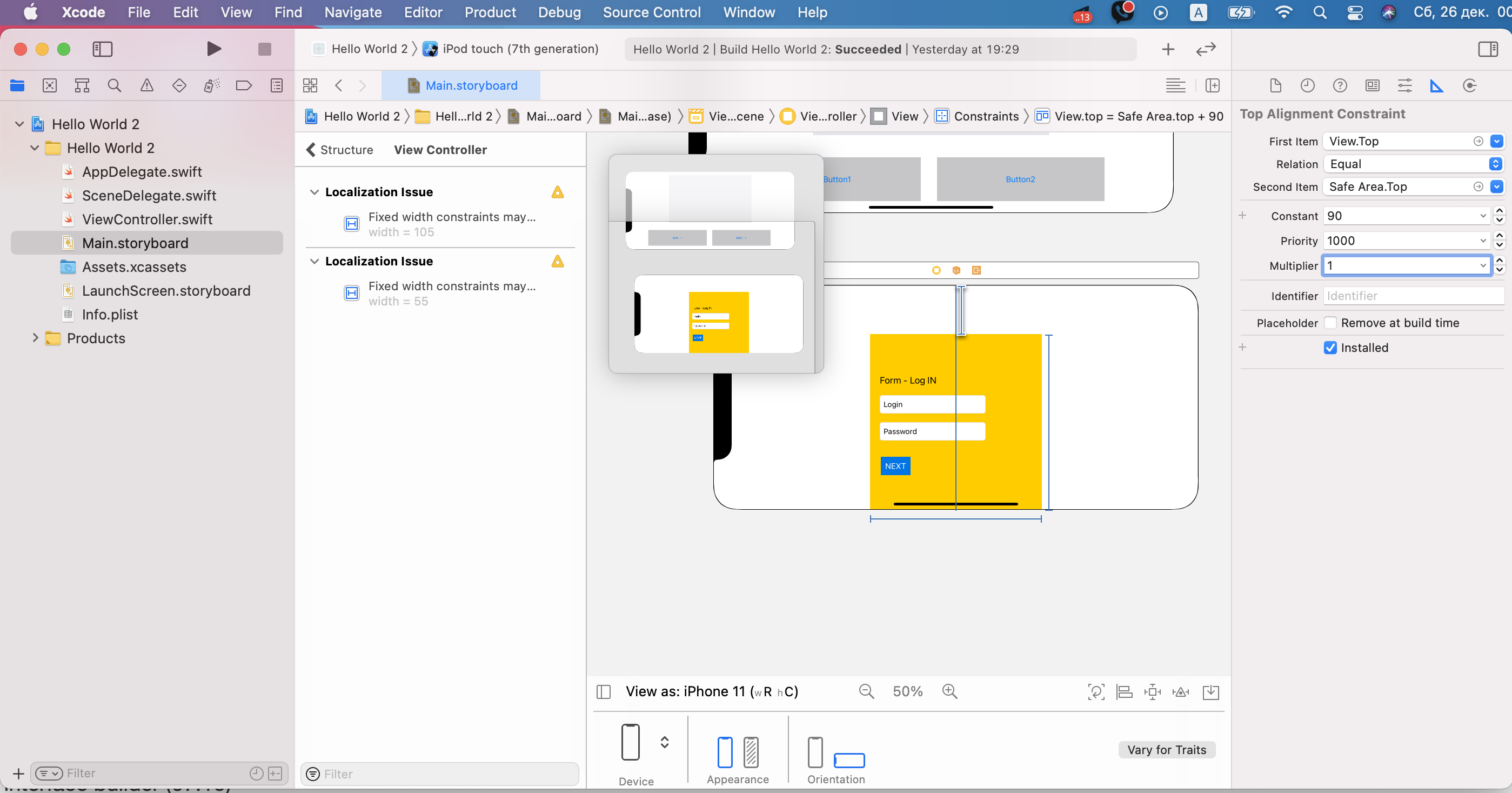Open the Navigate menu
Viewport: 1512px width, 793px height.
tap(353, 12)
